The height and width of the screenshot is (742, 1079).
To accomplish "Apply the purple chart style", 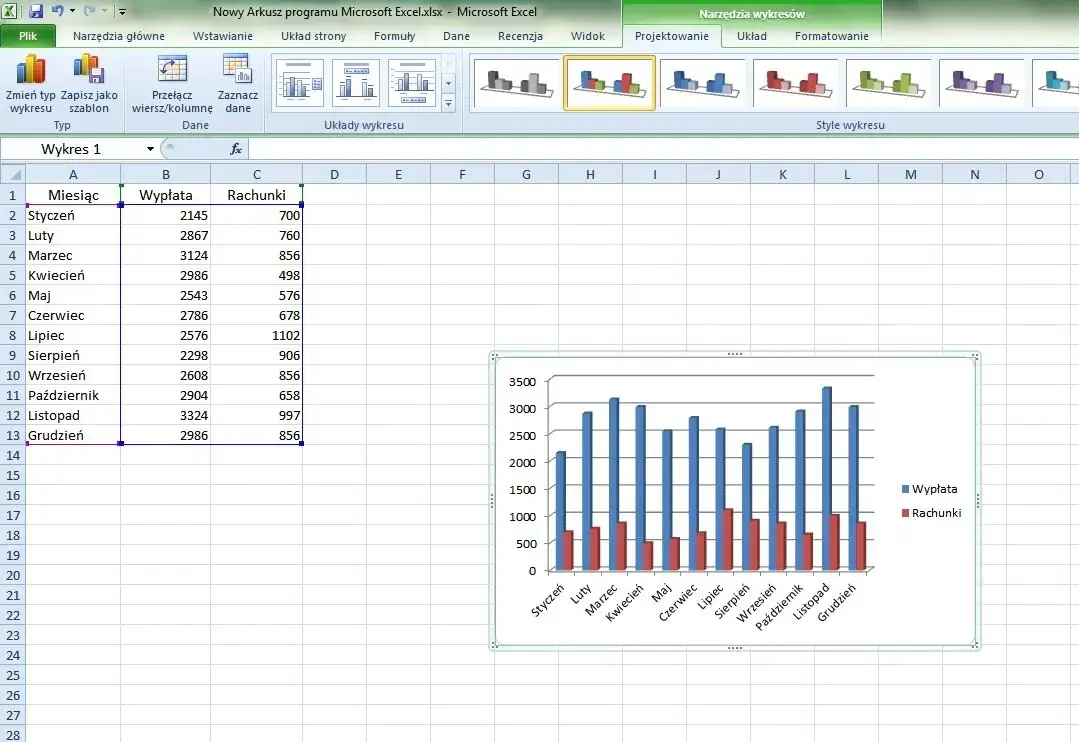I will point(981,84).
